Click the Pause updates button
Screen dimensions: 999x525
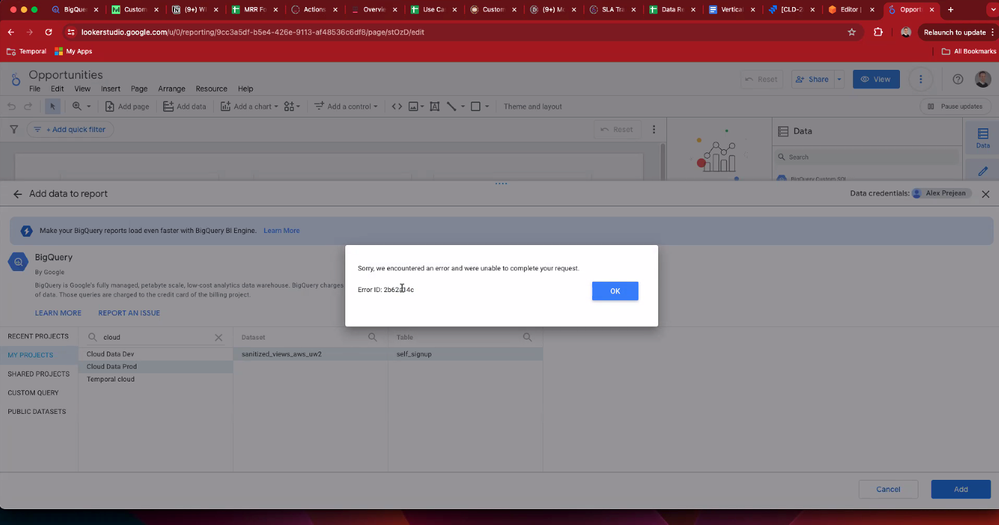(955, 106)
